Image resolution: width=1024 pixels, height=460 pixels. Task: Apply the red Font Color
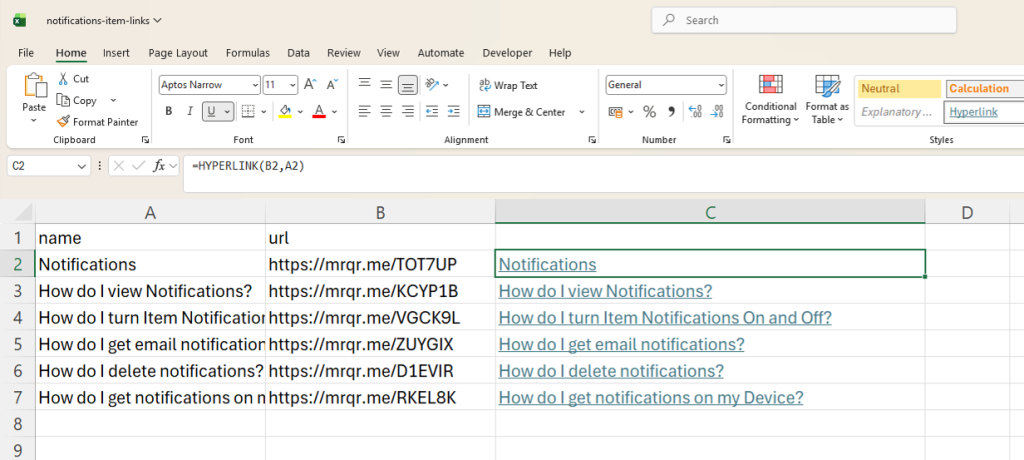[x=319, y=111]
